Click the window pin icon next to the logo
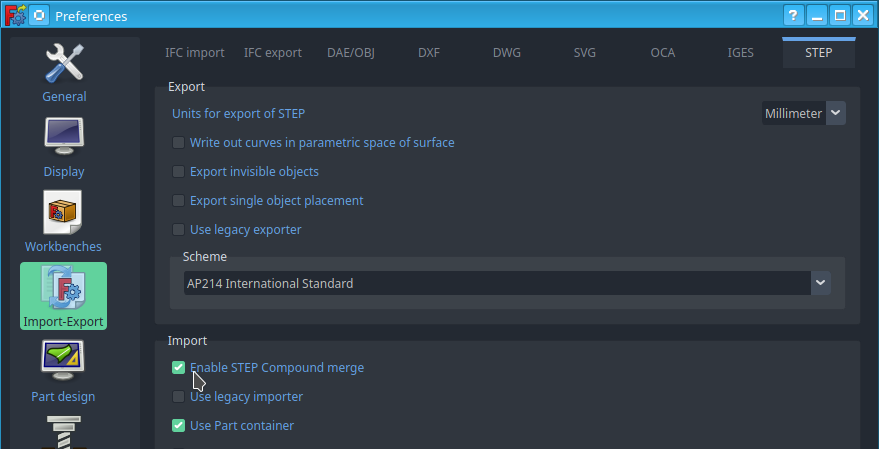The height and width of the screenshot is (449, 879). click(39, 16)
